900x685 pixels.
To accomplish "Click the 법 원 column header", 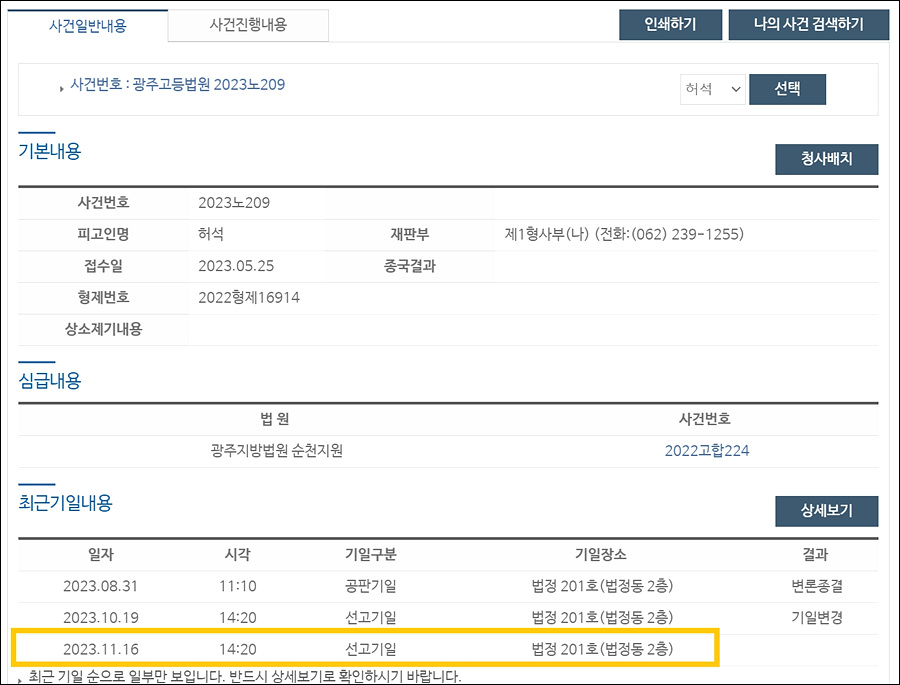I will pos(275,419).
